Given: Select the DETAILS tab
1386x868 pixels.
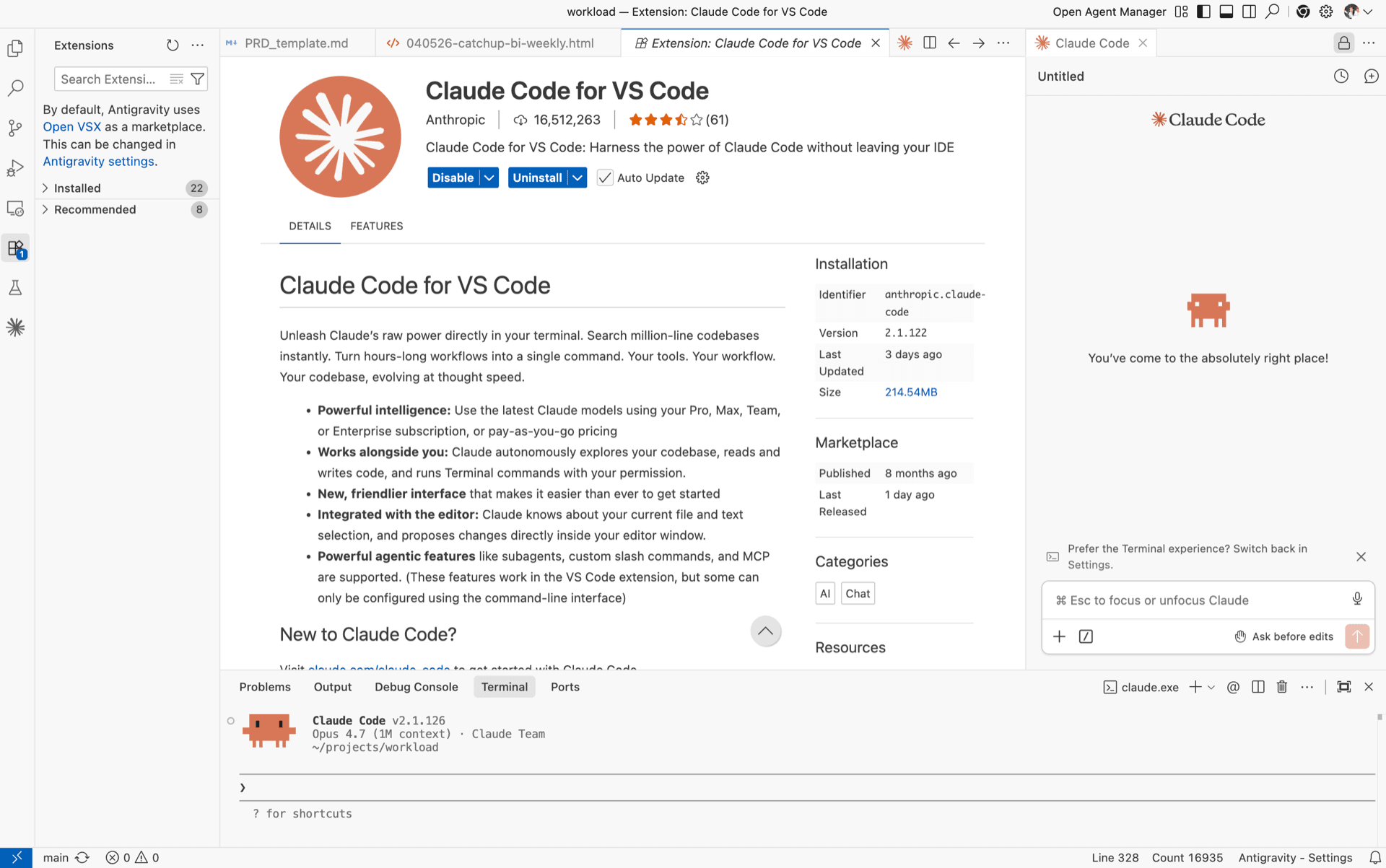Looking at the screenshot, I should coord(310,226).
